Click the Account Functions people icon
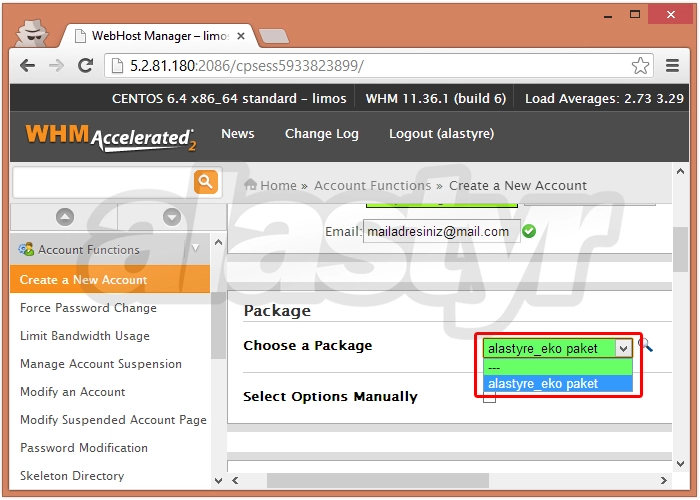This screenshot has height=500, width=700. (26, 249)
